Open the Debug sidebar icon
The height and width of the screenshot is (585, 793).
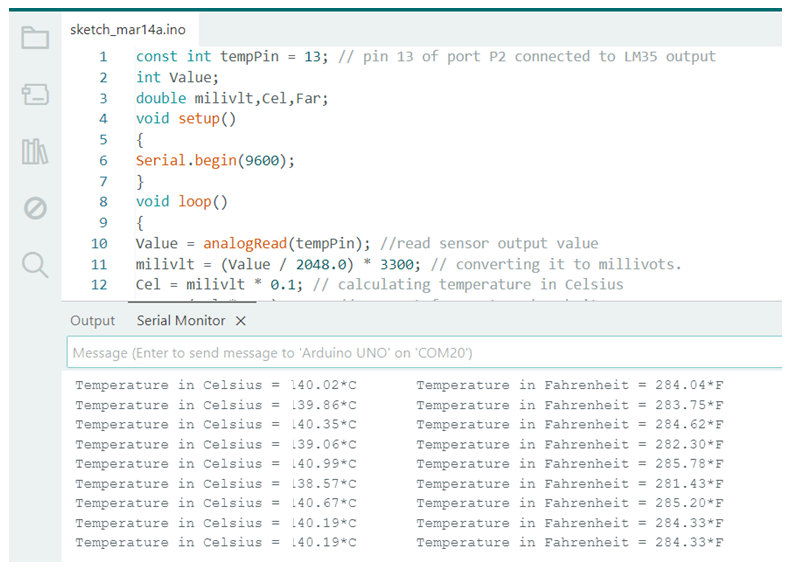35,208
